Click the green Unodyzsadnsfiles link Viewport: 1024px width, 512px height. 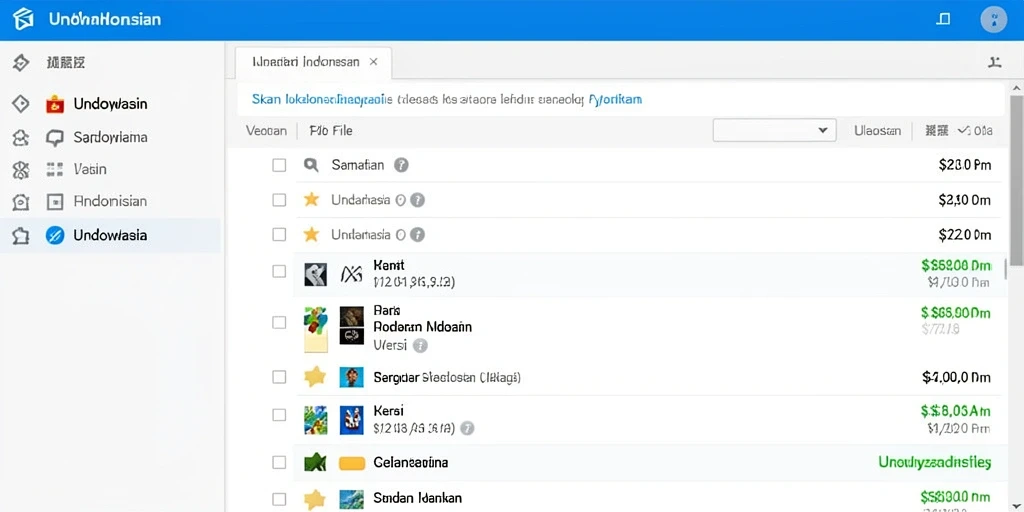coord(935,462)
